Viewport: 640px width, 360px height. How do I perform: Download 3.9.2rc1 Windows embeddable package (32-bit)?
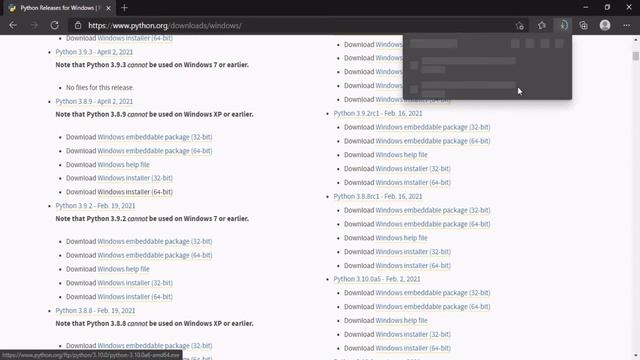(x=433, y=127)
